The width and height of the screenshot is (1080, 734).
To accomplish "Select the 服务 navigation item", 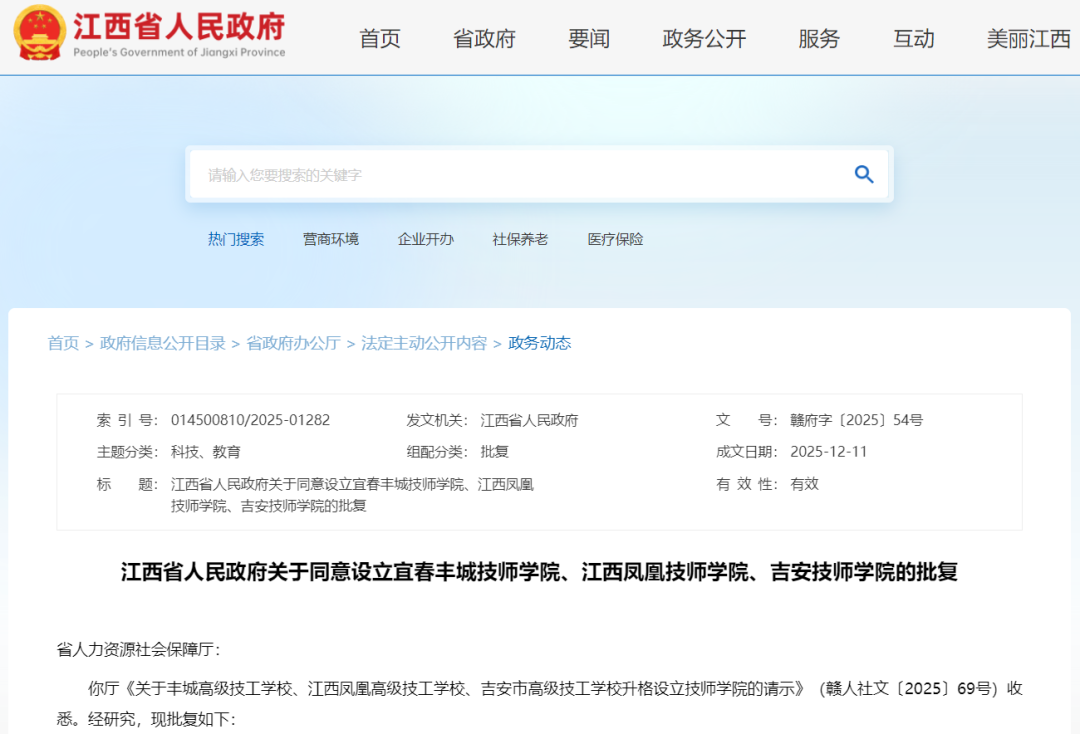I will (820, 39).
